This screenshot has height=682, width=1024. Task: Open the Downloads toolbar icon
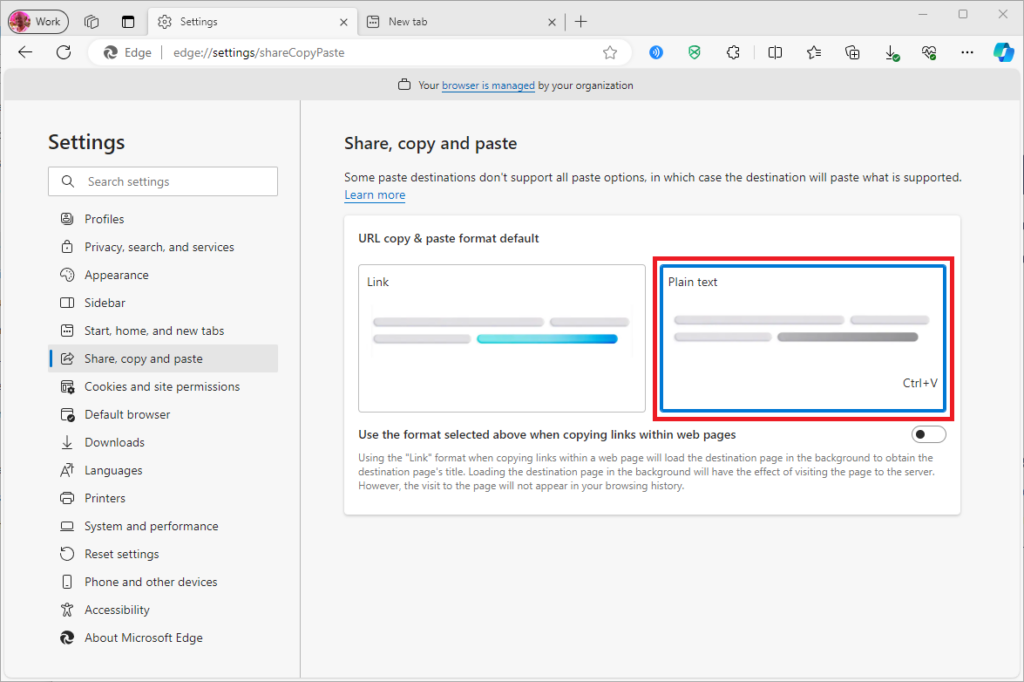(x=891, y=53)
